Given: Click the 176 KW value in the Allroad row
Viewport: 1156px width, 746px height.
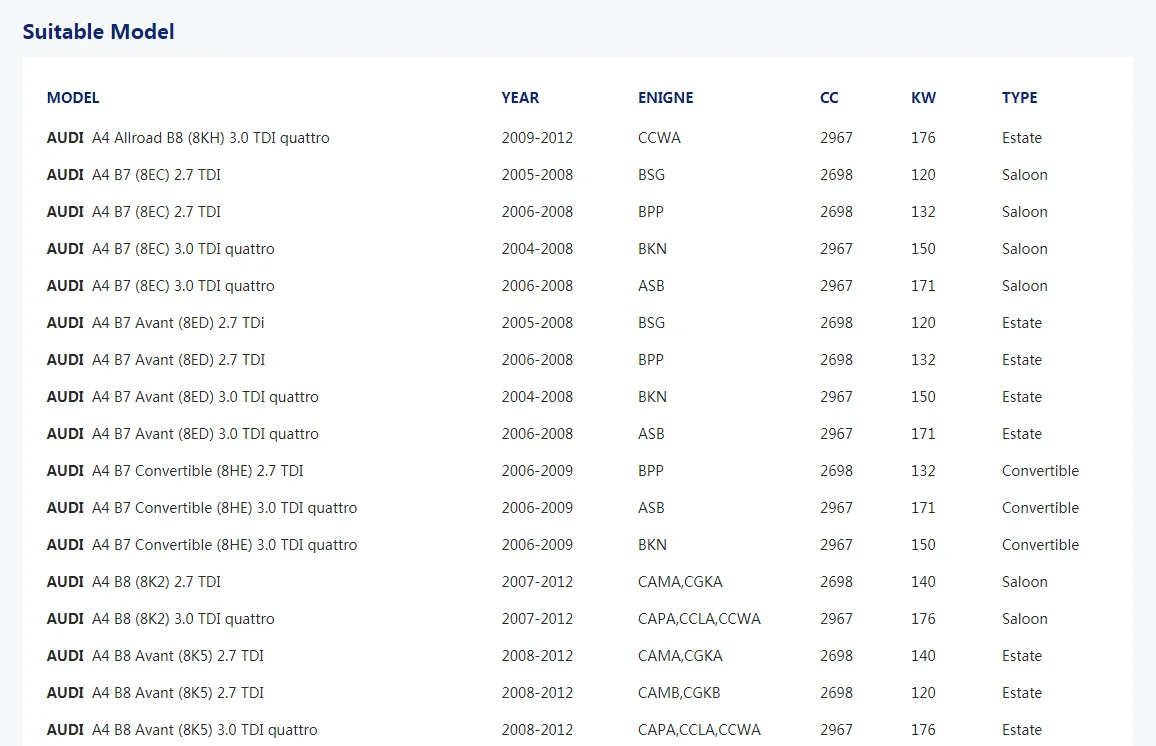Looking at the screenshot, I should [x=923, y=138].
